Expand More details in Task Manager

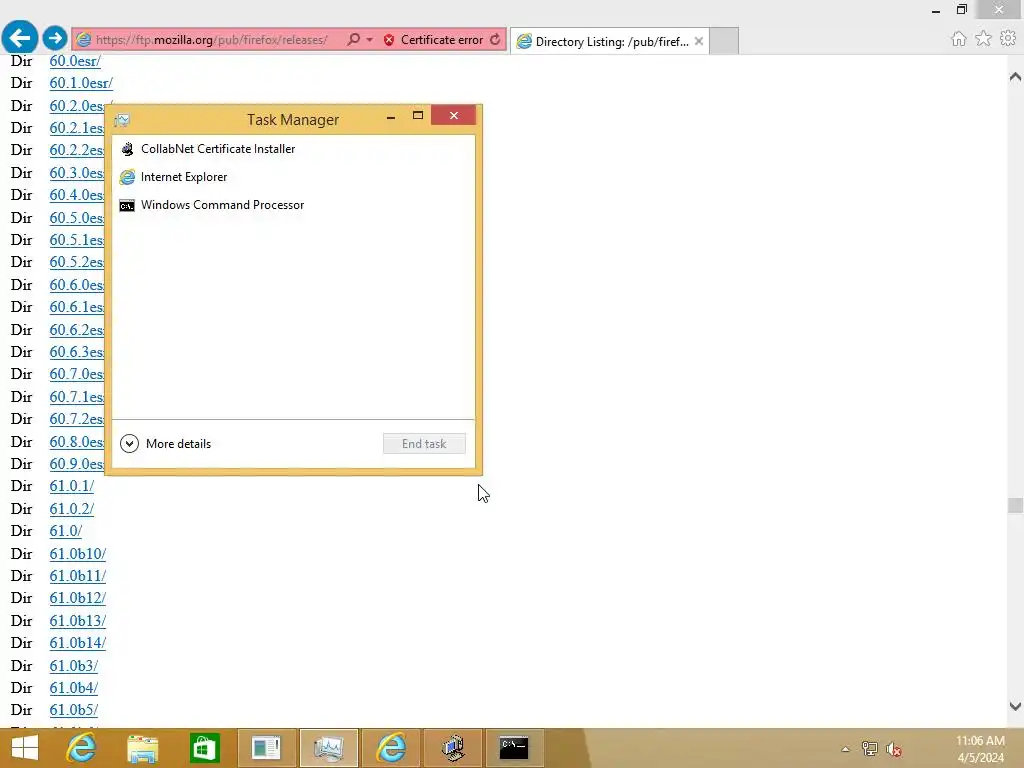click(166, 443)
